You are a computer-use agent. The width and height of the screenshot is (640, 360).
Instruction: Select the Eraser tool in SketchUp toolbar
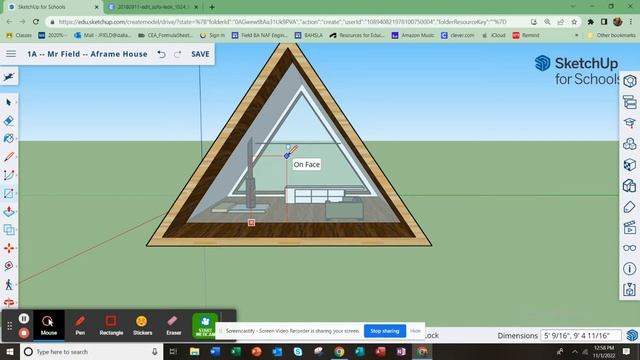(9, 120)
